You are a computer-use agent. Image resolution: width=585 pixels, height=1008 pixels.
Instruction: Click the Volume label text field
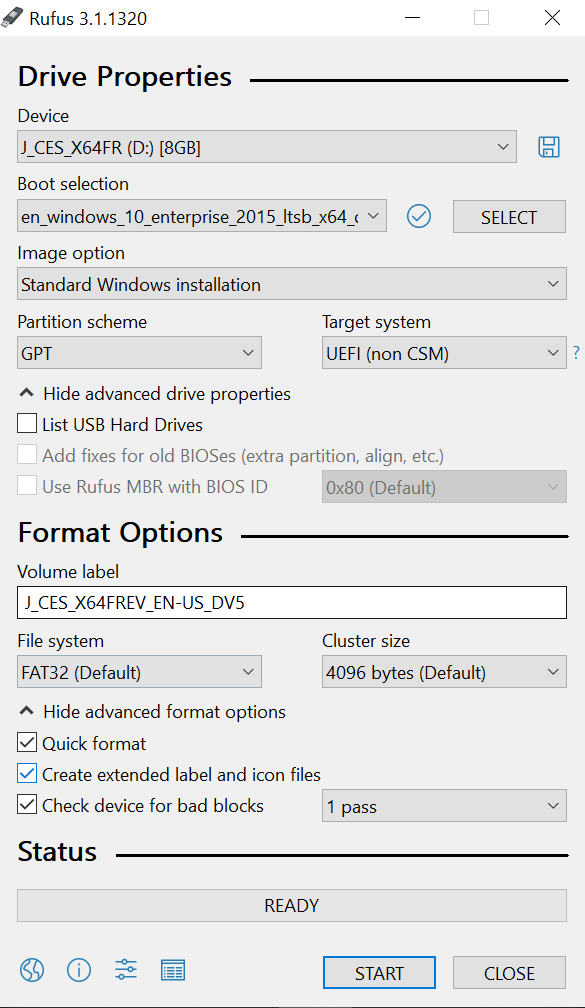point(292,602)
